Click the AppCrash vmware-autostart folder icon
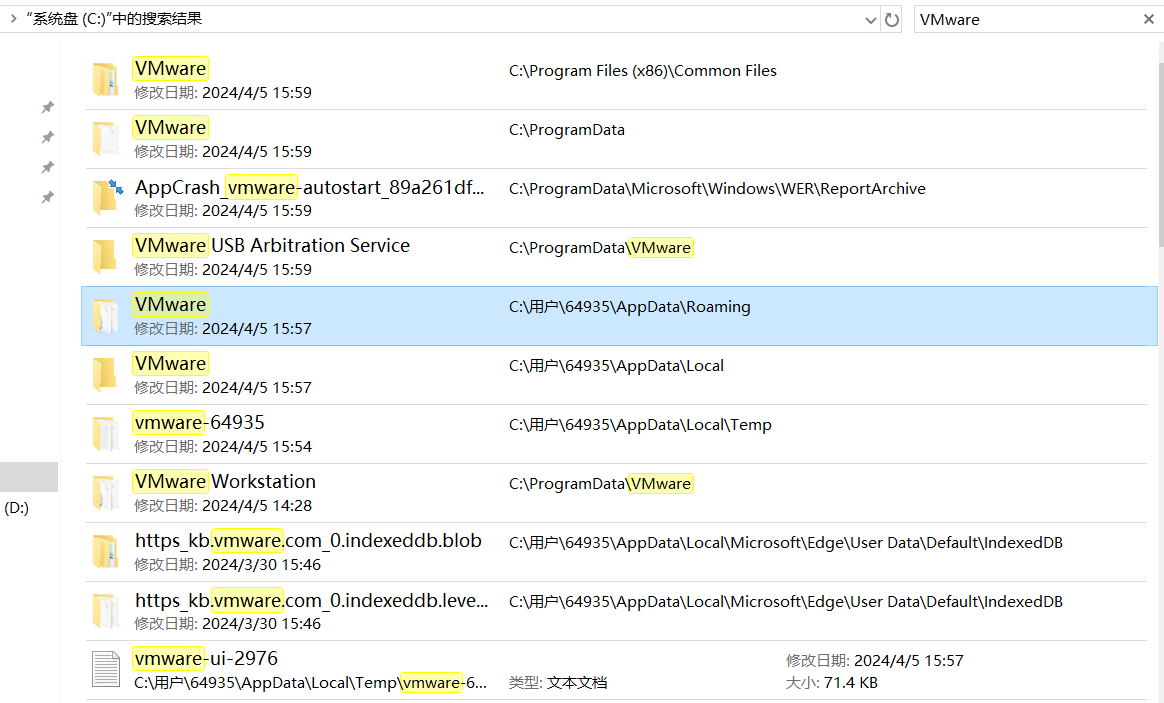 pyautogui.click(x=107, y=197)
